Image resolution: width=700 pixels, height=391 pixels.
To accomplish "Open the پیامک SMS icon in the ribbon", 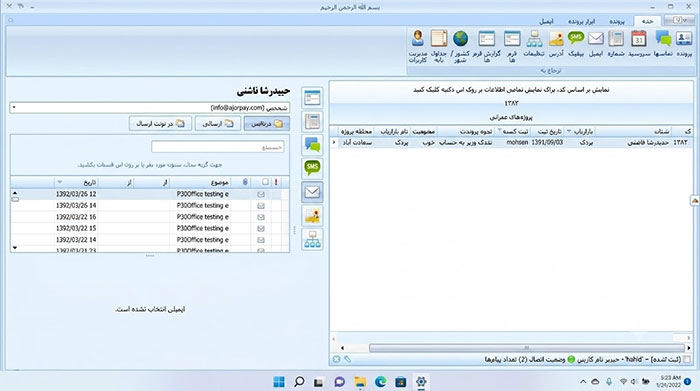I will point(576,38).
